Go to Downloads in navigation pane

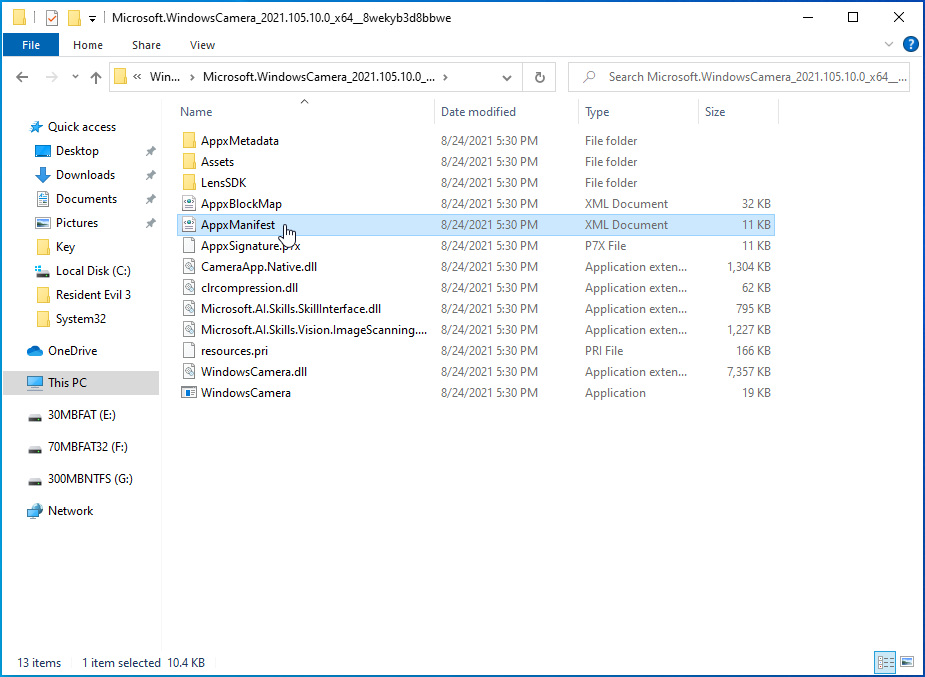[x=85, y=175]
